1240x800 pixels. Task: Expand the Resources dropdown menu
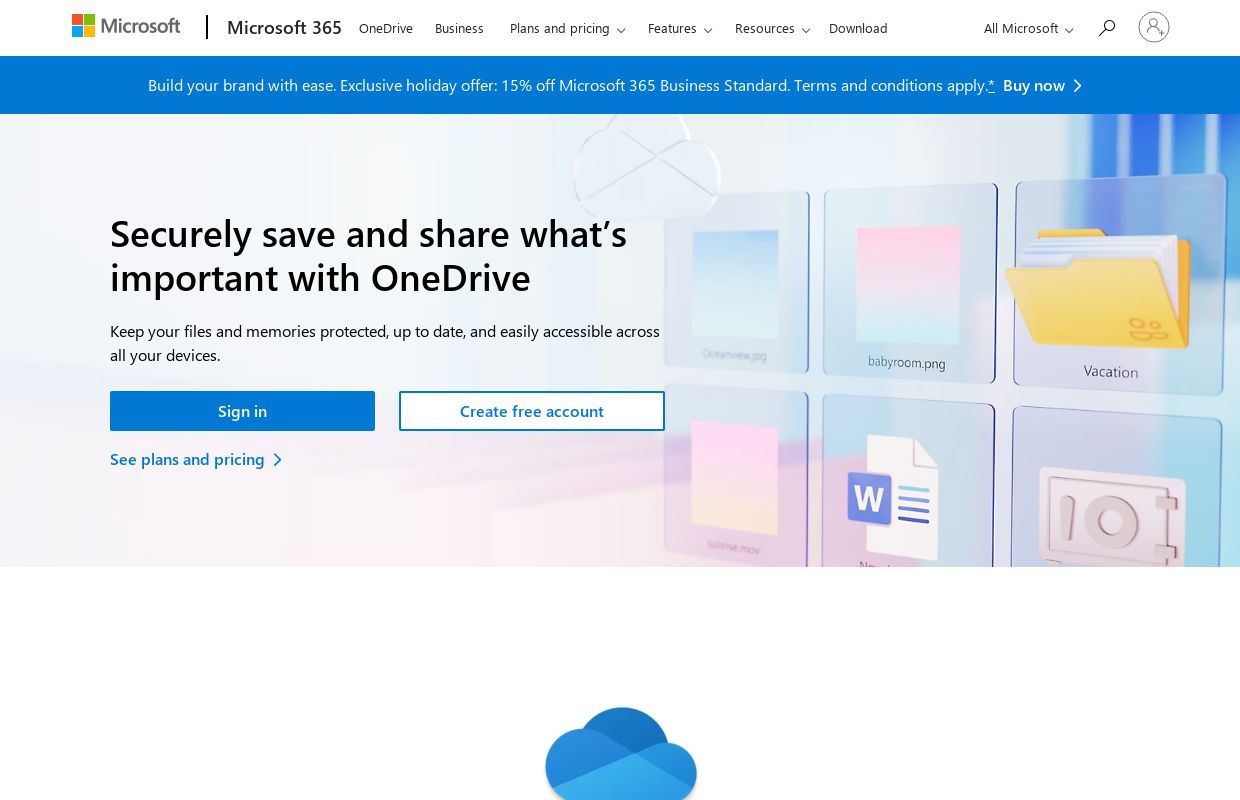click(x=772, y=28)
